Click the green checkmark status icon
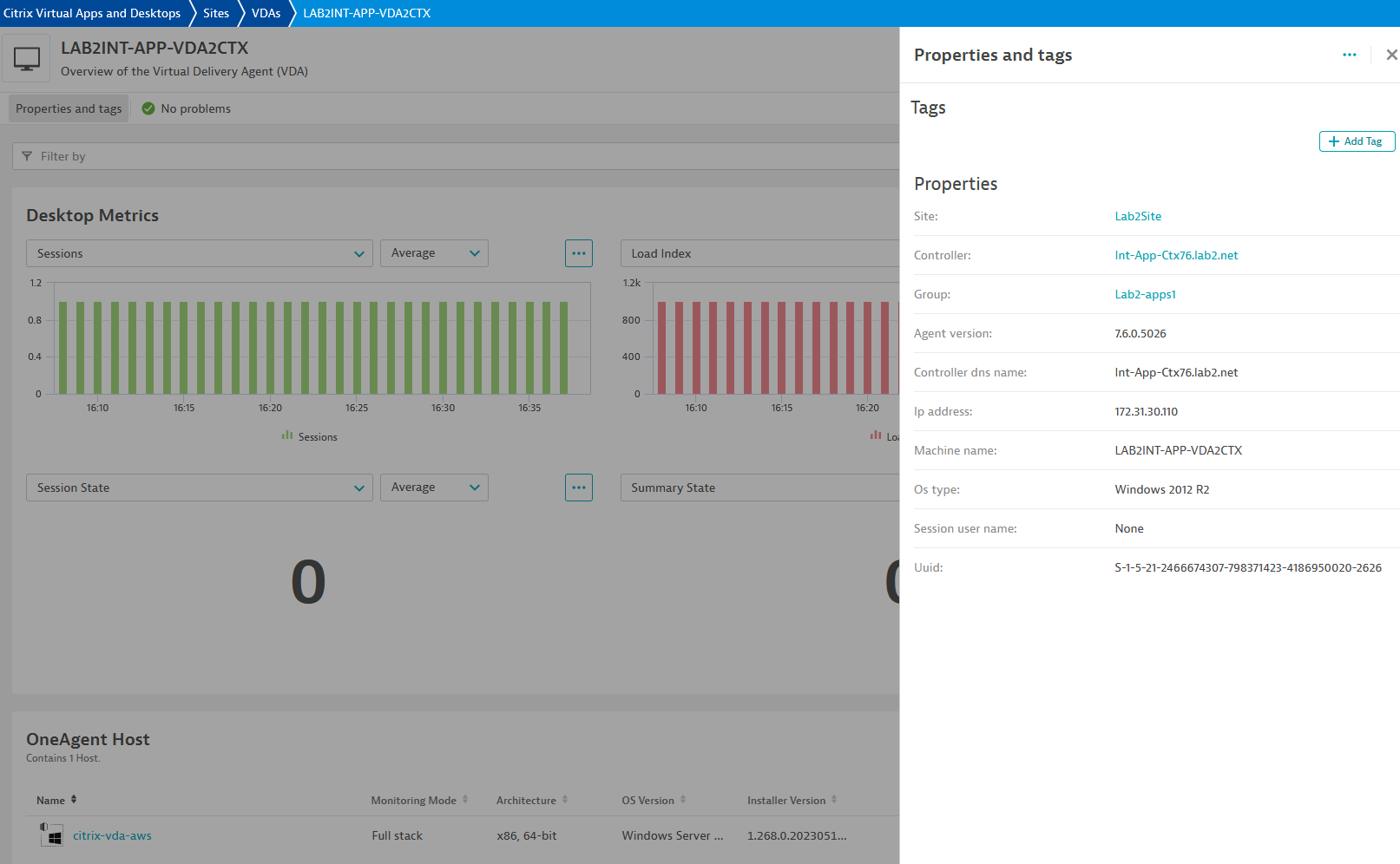This screenshot has width=1400, height=864. [148, 108]
